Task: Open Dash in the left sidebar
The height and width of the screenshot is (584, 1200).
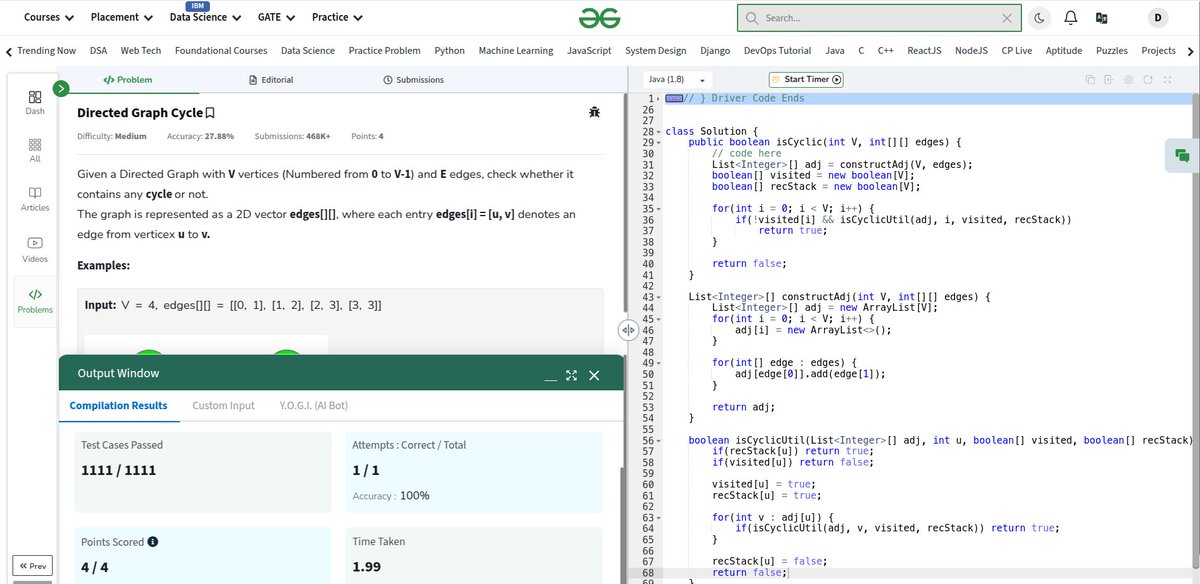Action: (34, 102)
